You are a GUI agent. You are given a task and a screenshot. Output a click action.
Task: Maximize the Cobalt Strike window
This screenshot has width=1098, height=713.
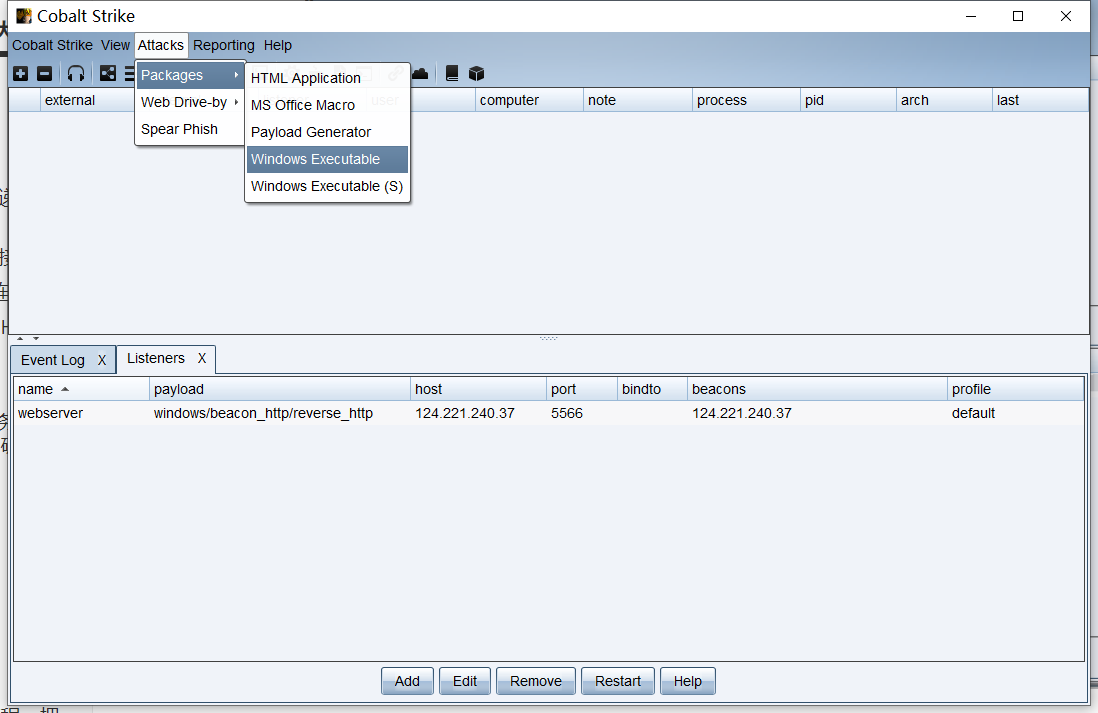(x=1018, y=16)
